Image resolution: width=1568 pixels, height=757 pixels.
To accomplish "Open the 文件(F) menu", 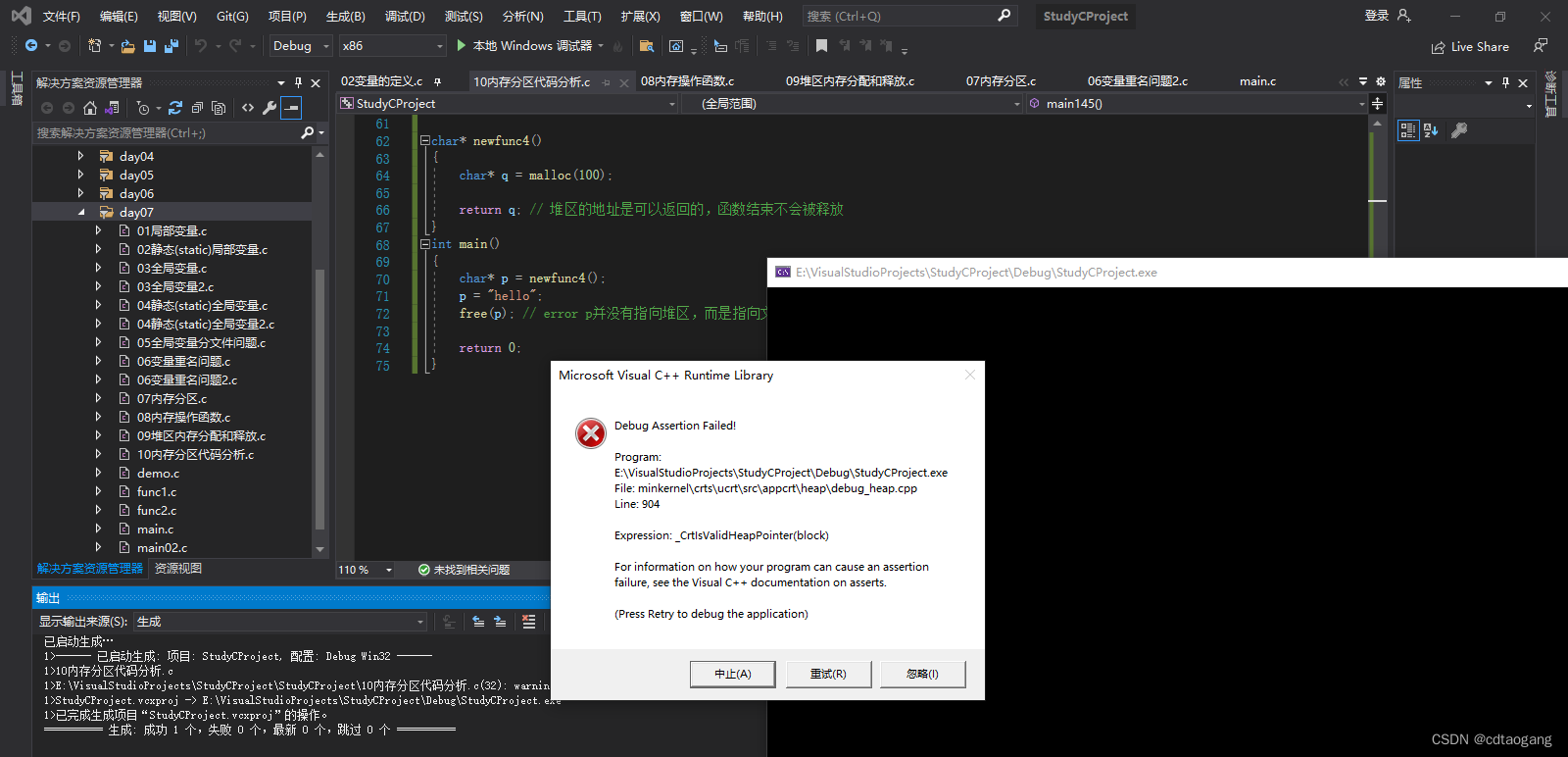I will coord(61,17).
